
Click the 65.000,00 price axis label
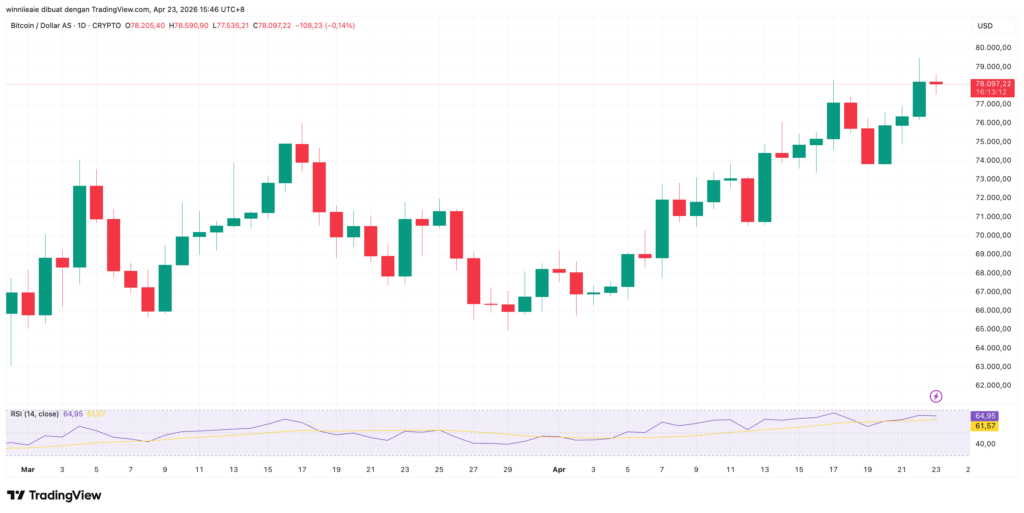(993, 329)
